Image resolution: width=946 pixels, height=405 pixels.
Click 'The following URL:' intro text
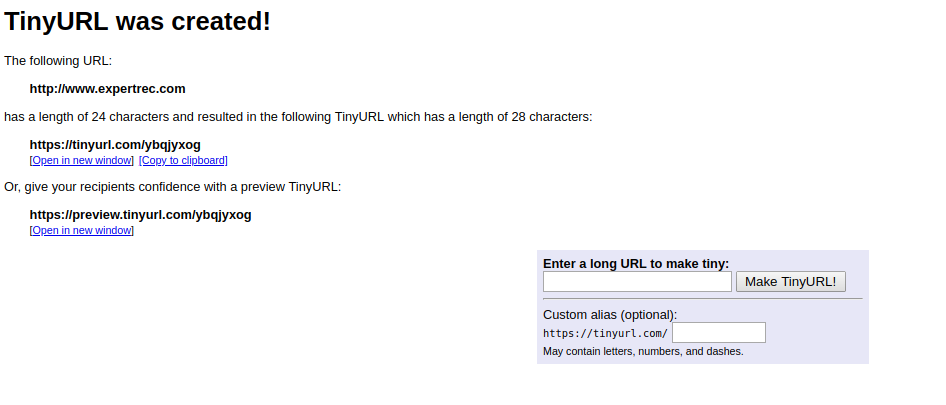58,61
